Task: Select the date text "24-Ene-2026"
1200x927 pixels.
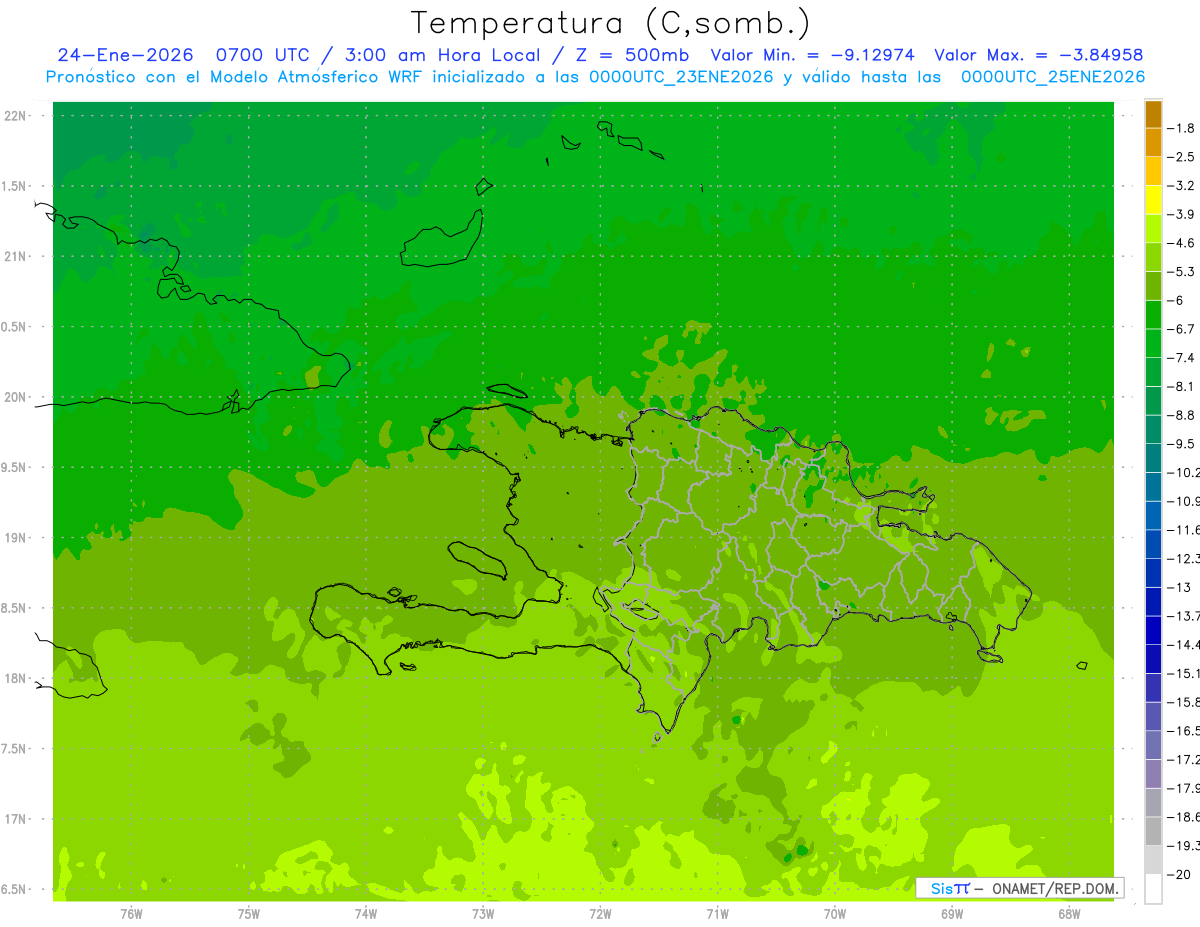Action: (125, 55)
